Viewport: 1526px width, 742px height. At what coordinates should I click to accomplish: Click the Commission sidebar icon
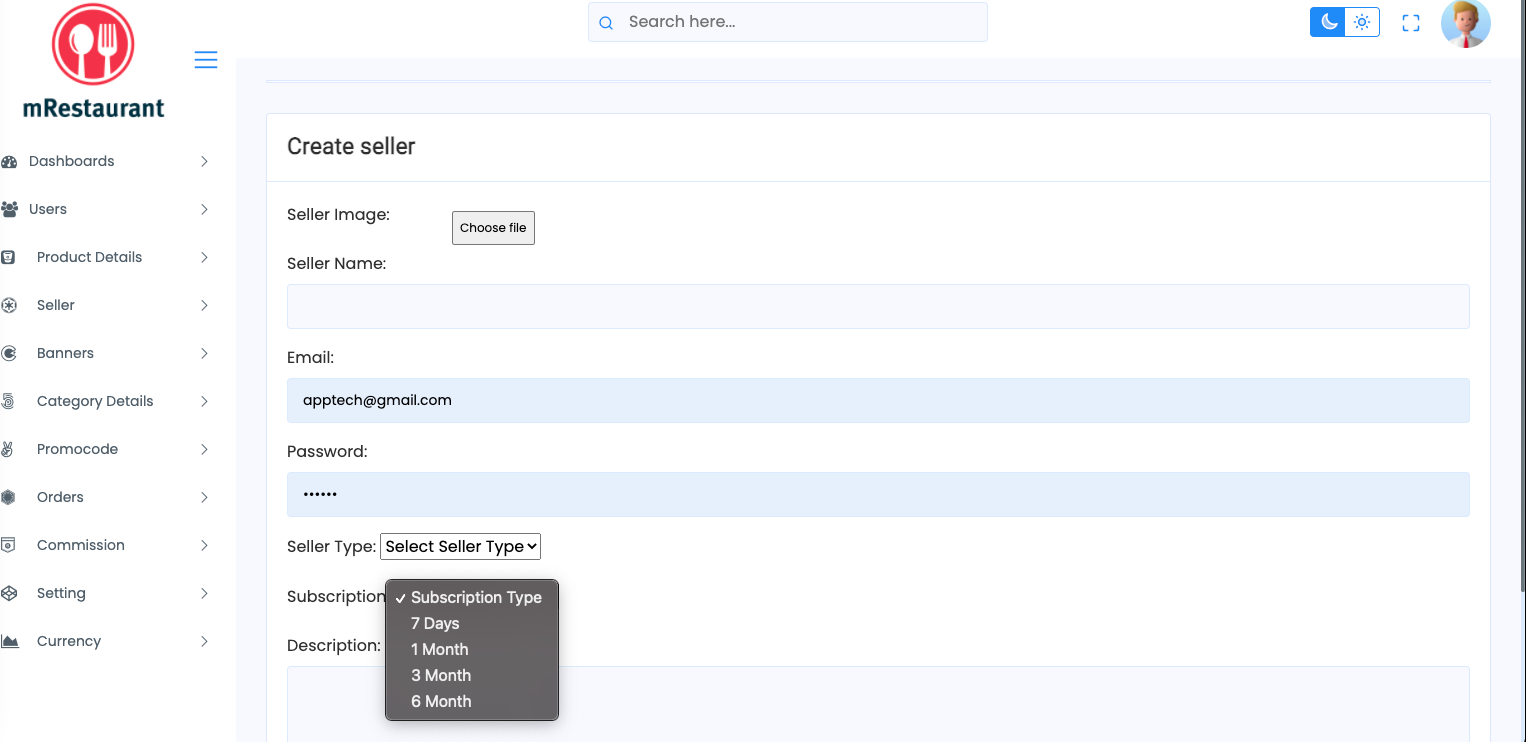click(x=8, y=545)
